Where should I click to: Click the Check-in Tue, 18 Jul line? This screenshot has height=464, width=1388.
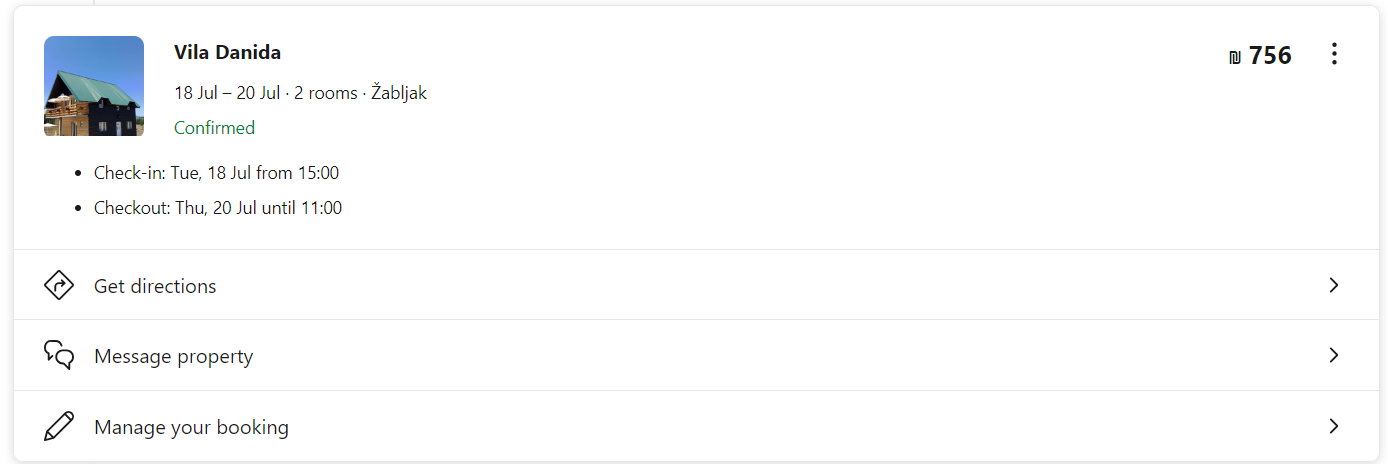(x=216, y=173)
